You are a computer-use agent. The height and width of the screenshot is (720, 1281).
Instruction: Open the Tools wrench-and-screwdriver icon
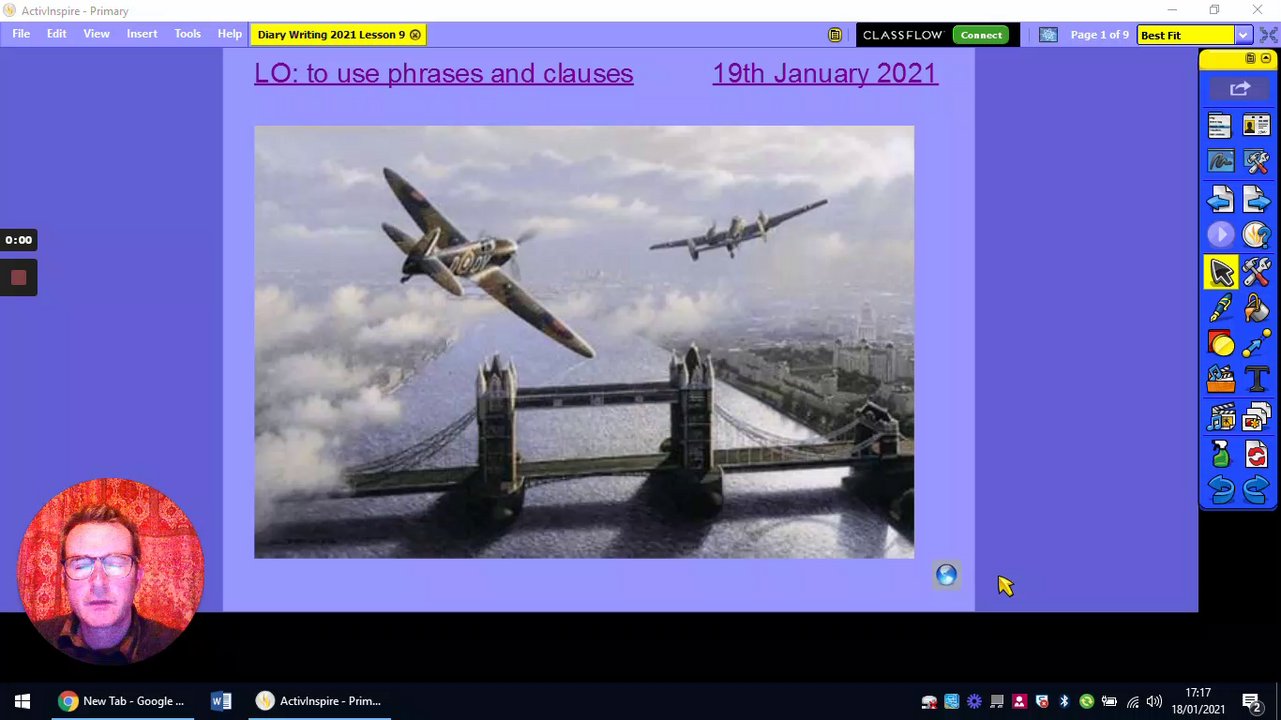coord(1256,272)
